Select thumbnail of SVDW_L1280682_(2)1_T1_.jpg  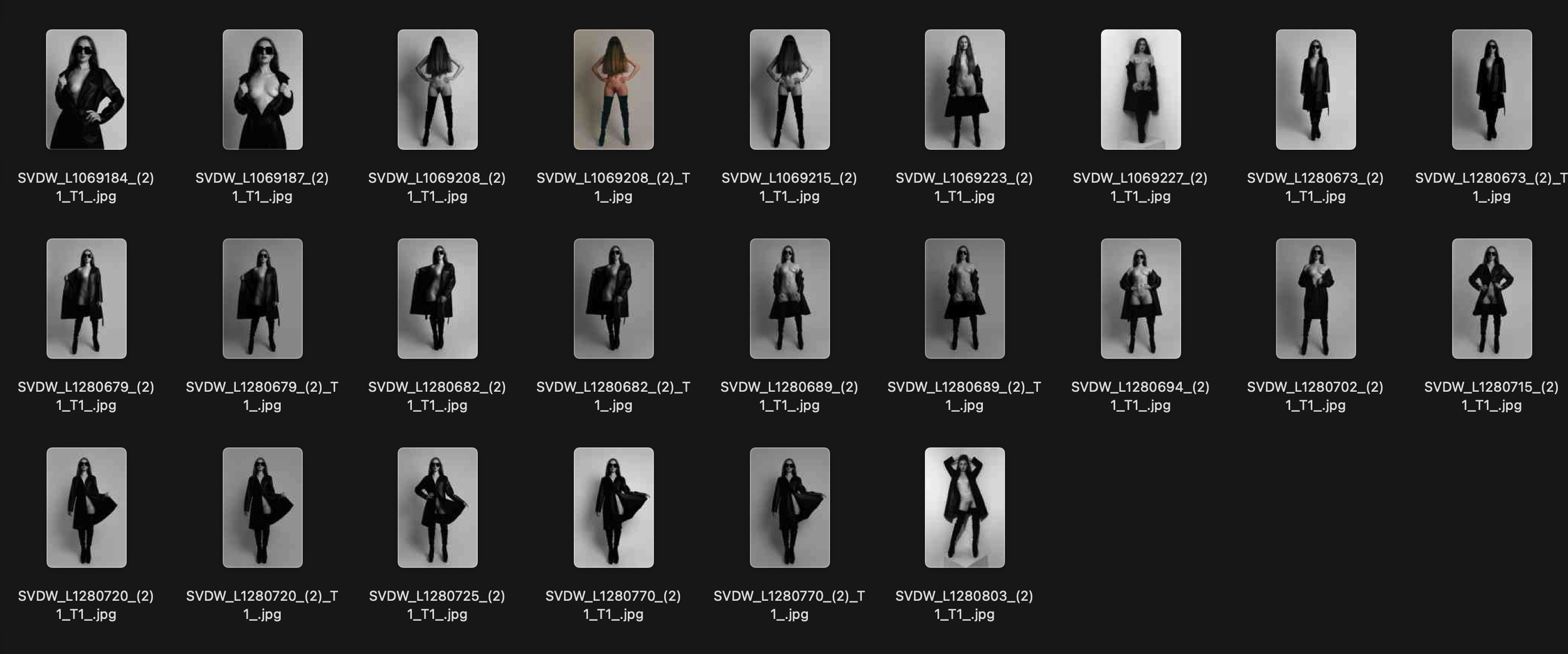click(x=437, y=298)
